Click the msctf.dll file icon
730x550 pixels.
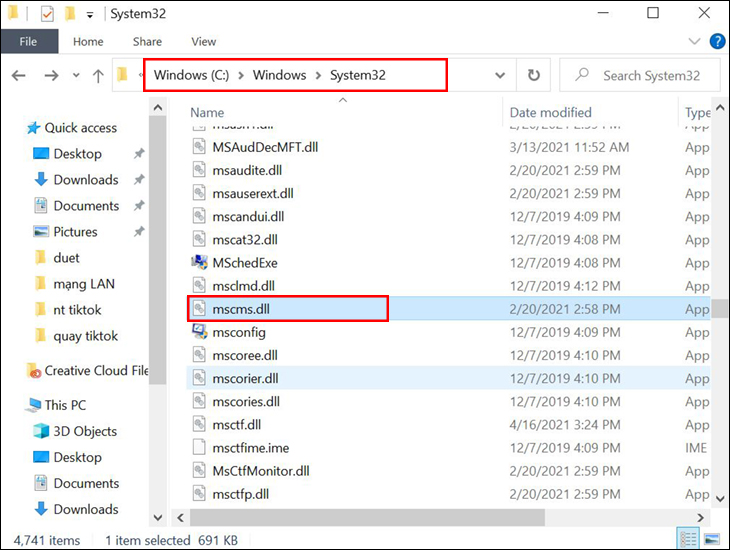[199, 425]
